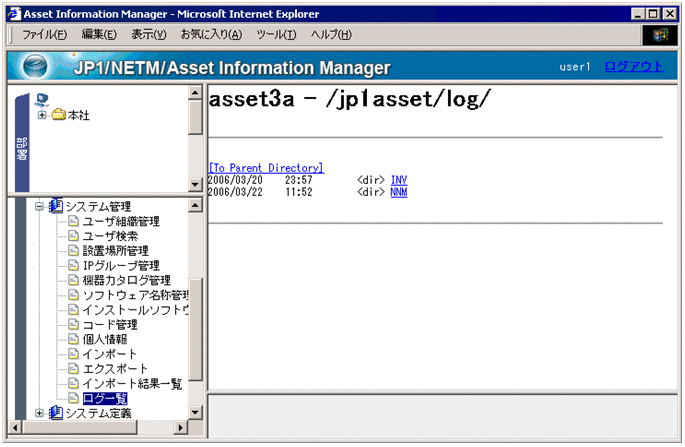The image size is (685, 447).
Task: Click the コード管理 page icon
Action: [x=74, y=324]
